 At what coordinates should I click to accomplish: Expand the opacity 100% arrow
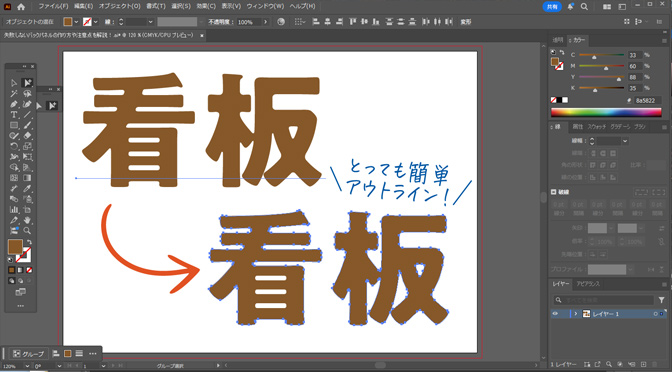(265, 22)
